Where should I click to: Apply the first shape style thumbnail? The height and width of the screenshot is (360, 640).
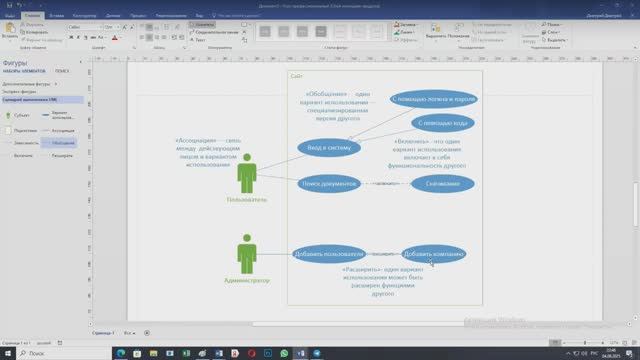click(x=265, y=31)
